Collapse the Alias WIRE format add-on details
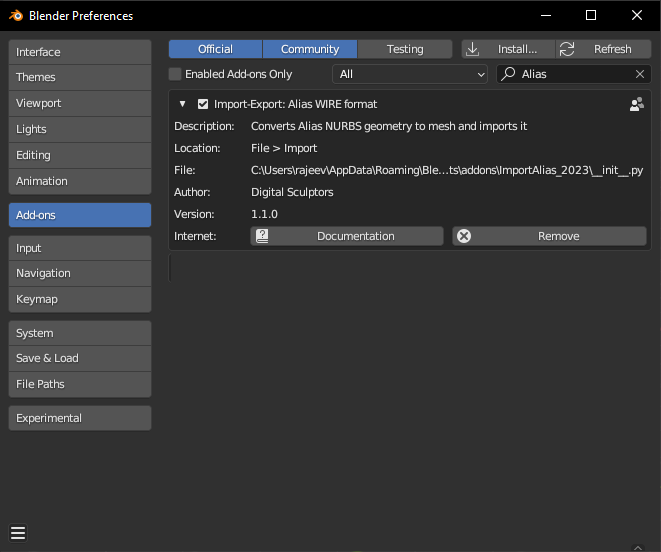The width and height of the screenshot is (661, 552). point(183,104)
